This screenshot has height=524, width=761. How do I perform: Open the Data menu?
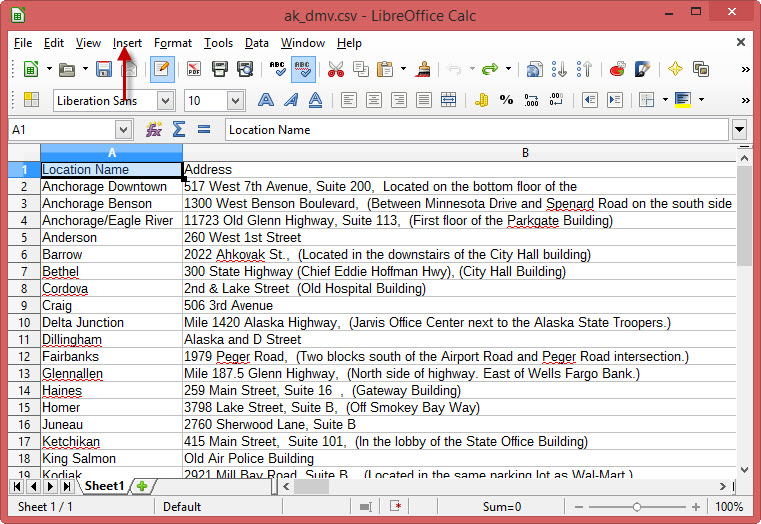click(256, 43)
